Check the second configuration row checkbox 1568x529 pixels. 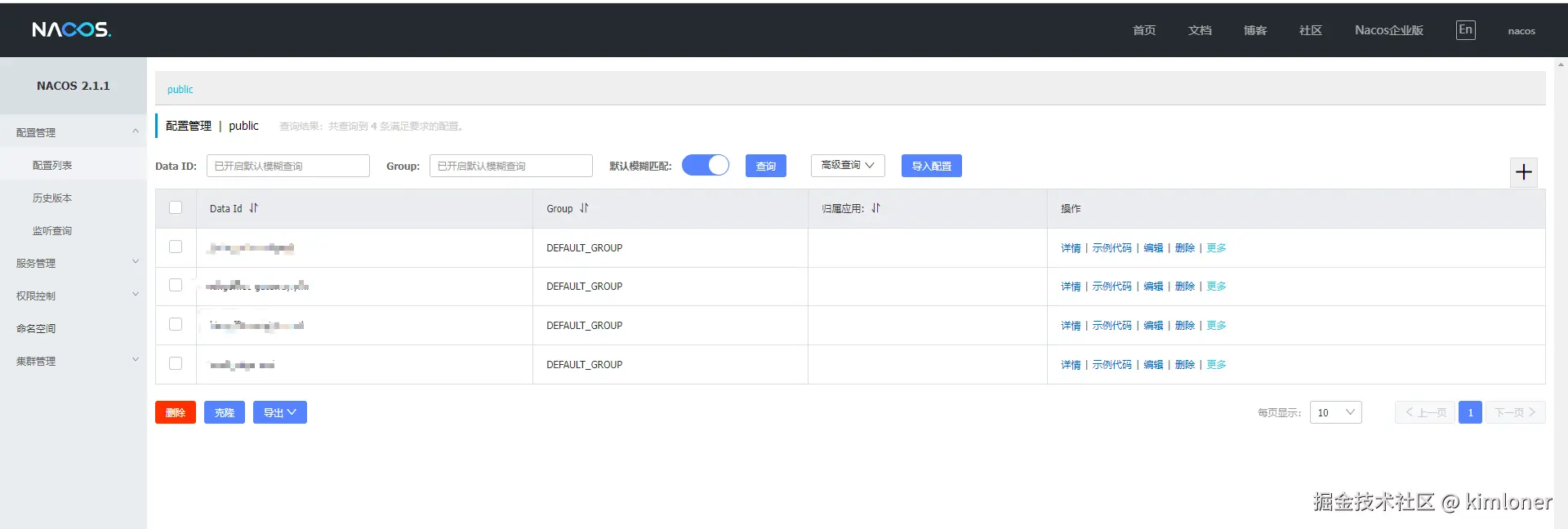click(x=176, y=285)
